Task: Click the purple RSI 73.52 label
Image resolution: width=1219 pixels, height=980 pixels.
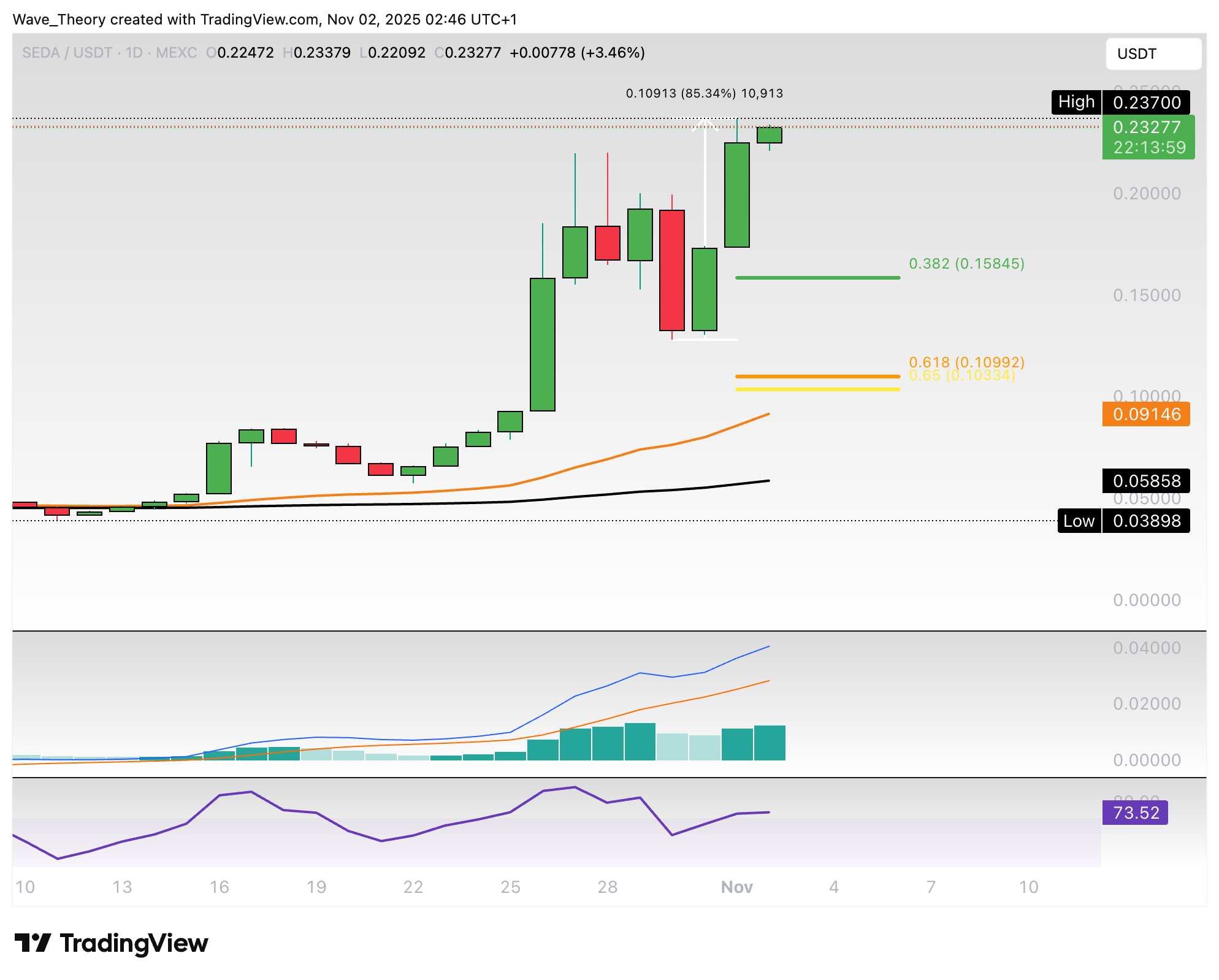Action: [1135, 813]
